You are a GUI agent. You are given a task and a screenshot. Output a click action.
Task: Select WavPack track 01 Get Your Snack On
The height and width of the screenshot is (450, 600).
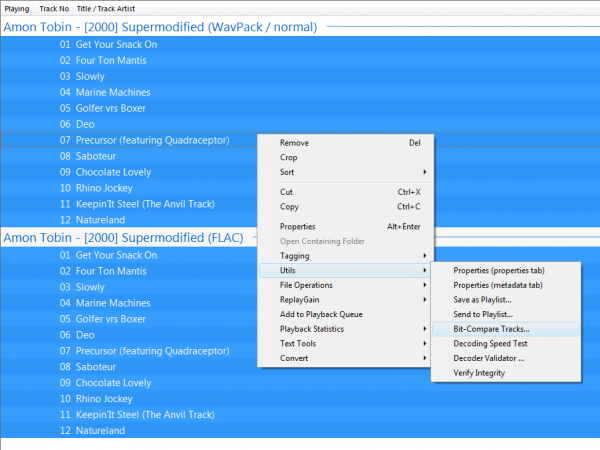coord(116,45)
